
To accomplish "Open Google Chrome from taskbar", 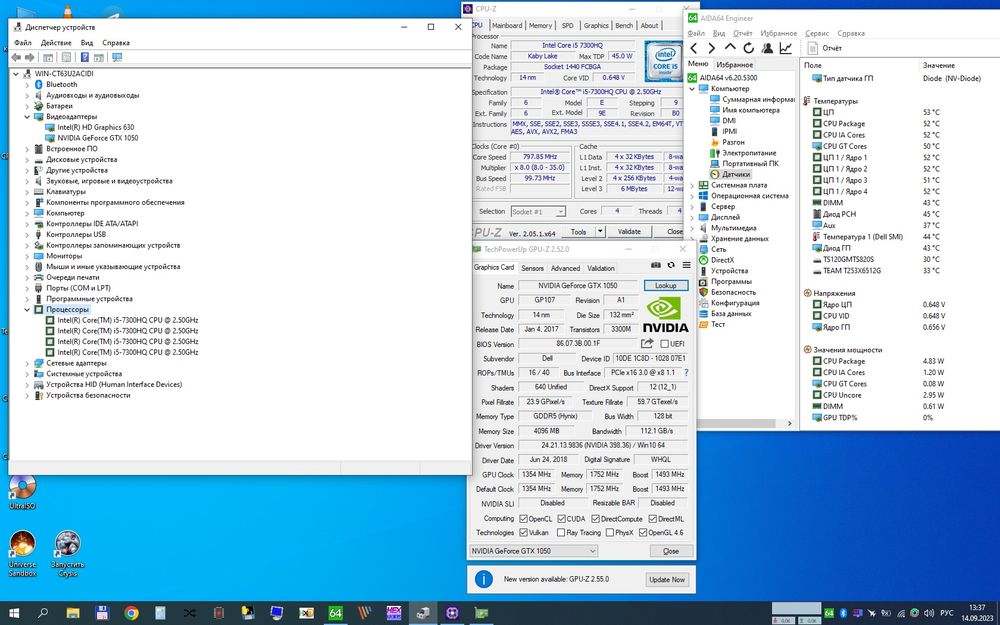I will coord(131,614).
